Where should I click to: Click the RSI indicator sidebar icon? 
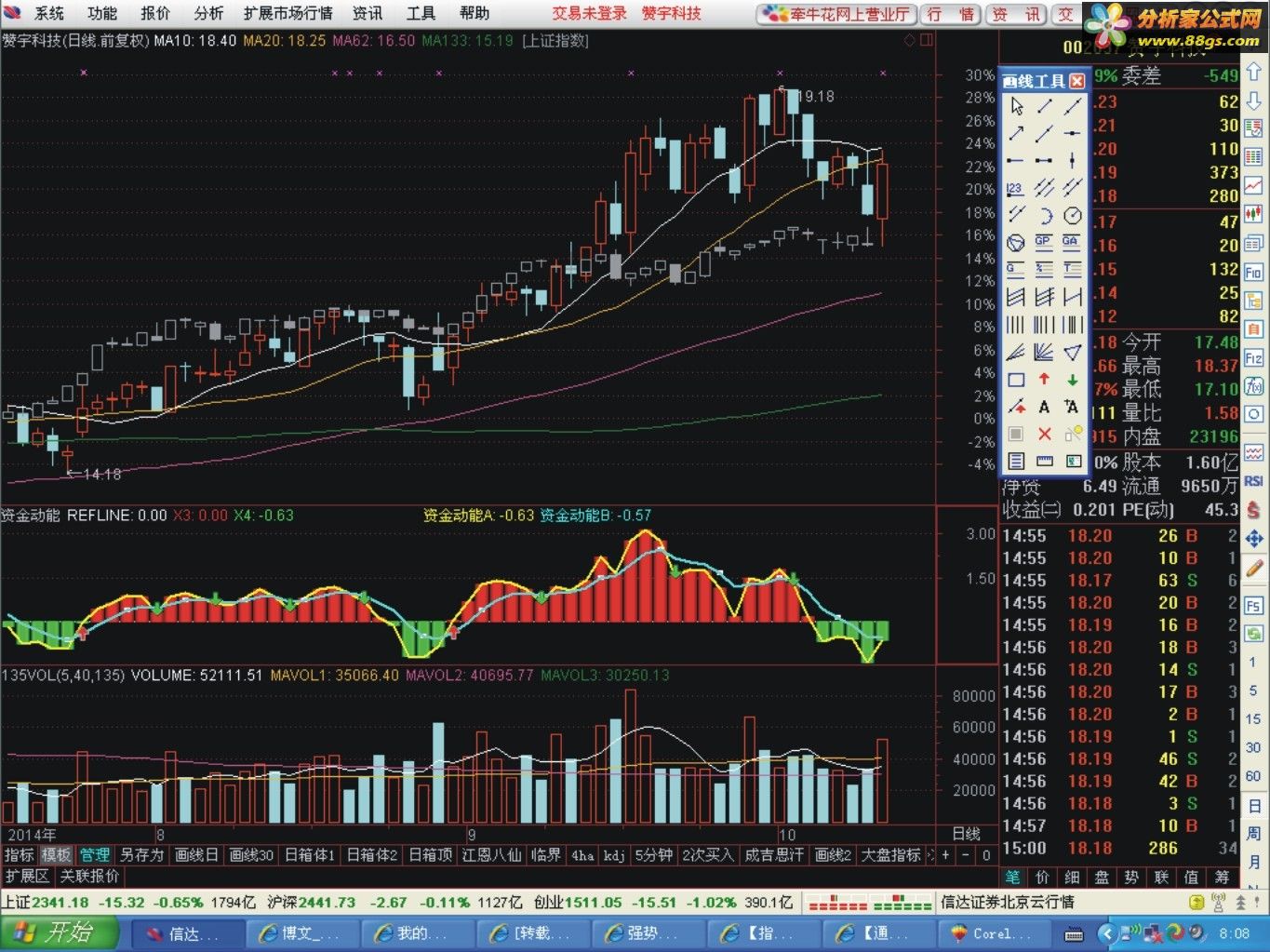click(1253, 480)
